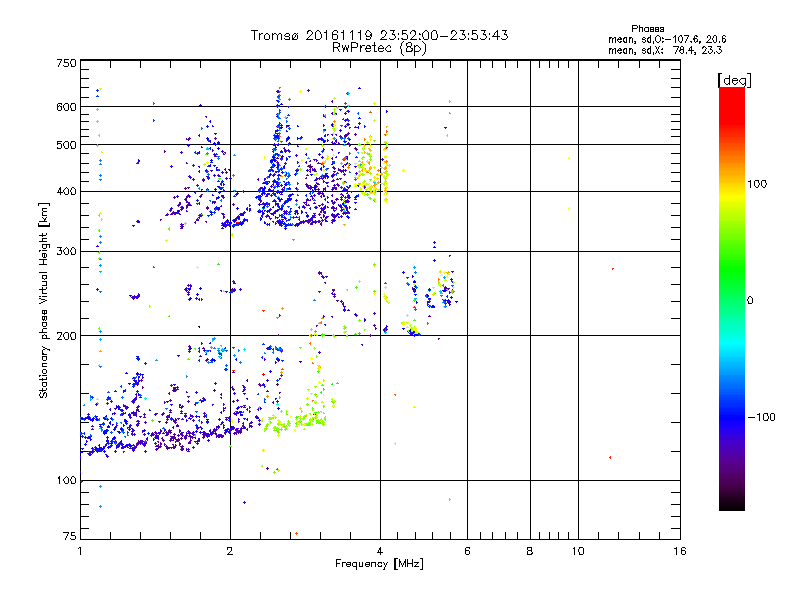The image size is (800, 600).
Task: Click the 'Stationary phase Virtual Height [km]' label
Action: [x=44, y=301]
